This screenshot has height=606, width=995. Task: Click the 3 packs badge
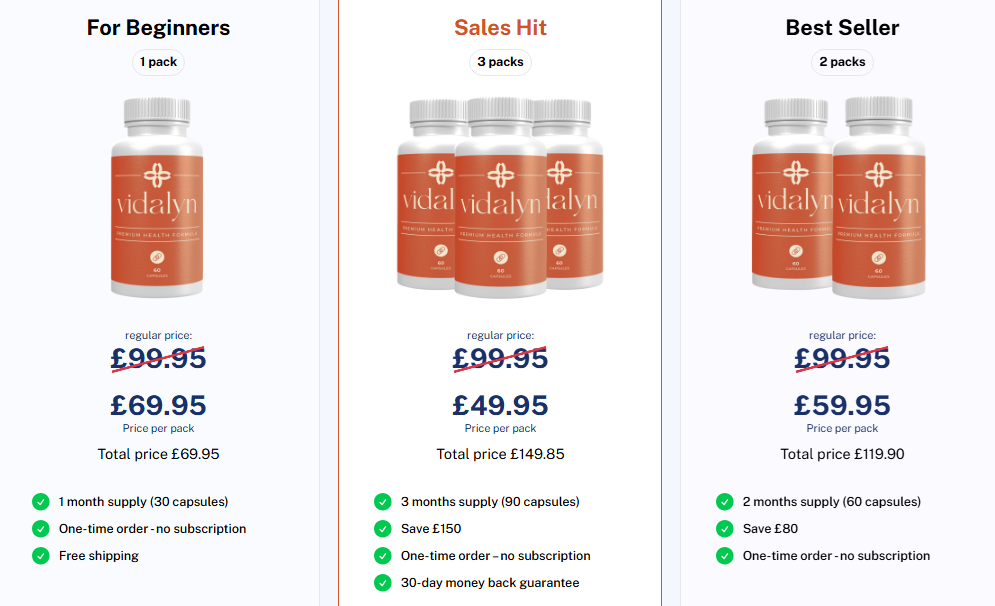click(x=500, y=62)
